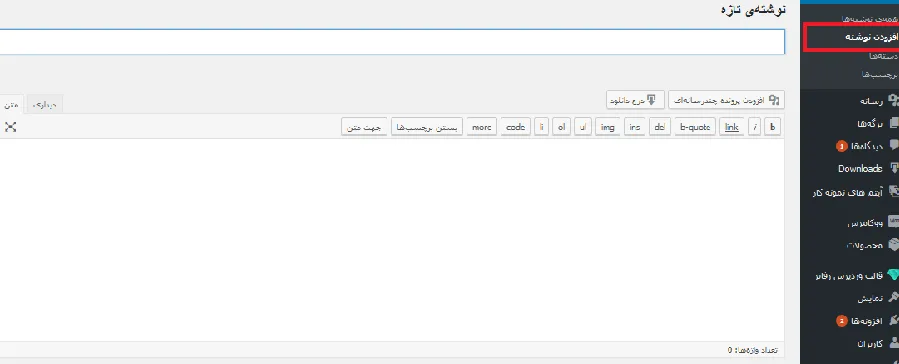Click the link quicktag button
Viewport: 899px width, 364px height.
point(732,127)
